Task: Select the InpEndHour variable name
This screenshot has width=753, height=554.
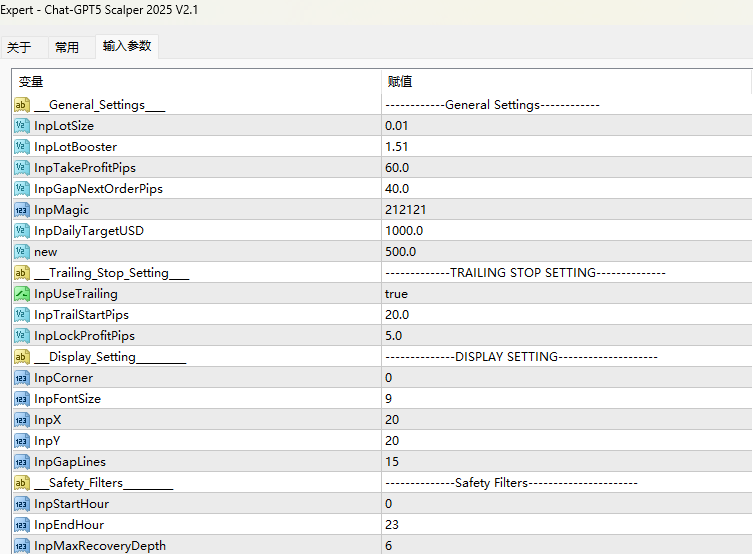Action: pyautogui.click(x=69, y=525)
